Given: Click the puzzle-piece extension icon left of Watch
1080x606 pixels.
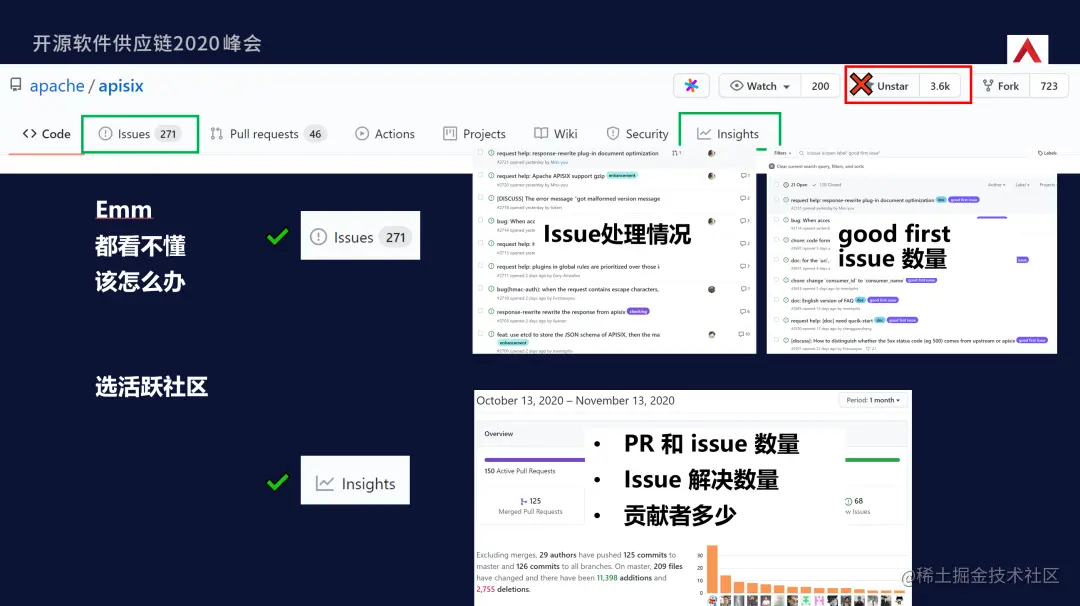Looking at the screenshot, I should point(691,86).
